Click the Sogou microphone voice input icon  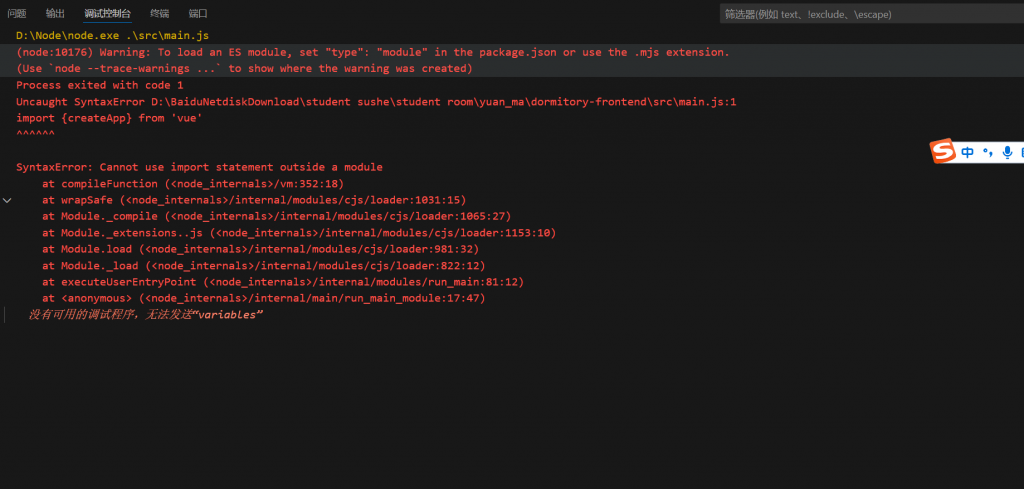[1007, 152]
